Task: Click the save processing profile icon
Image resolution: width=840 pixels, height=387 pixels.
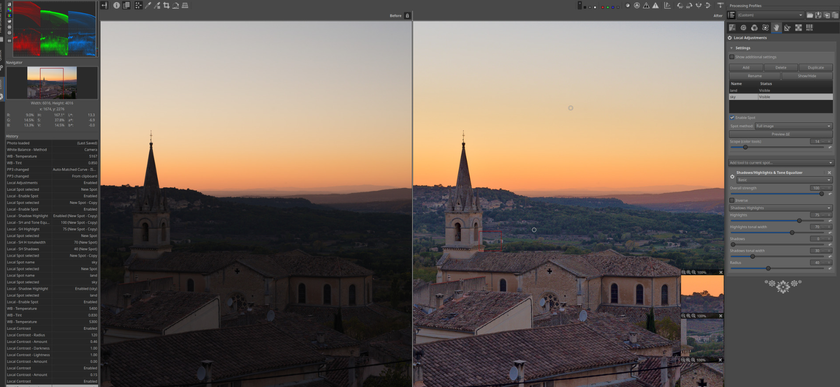Action: [818, 16]
